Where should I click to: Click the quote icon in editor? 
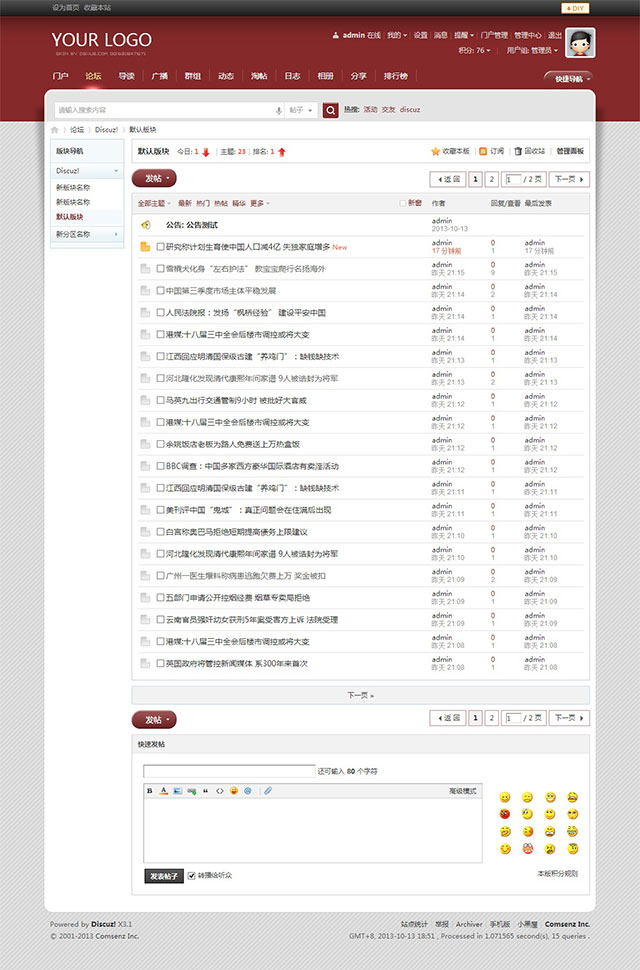(x=206, y=791)
